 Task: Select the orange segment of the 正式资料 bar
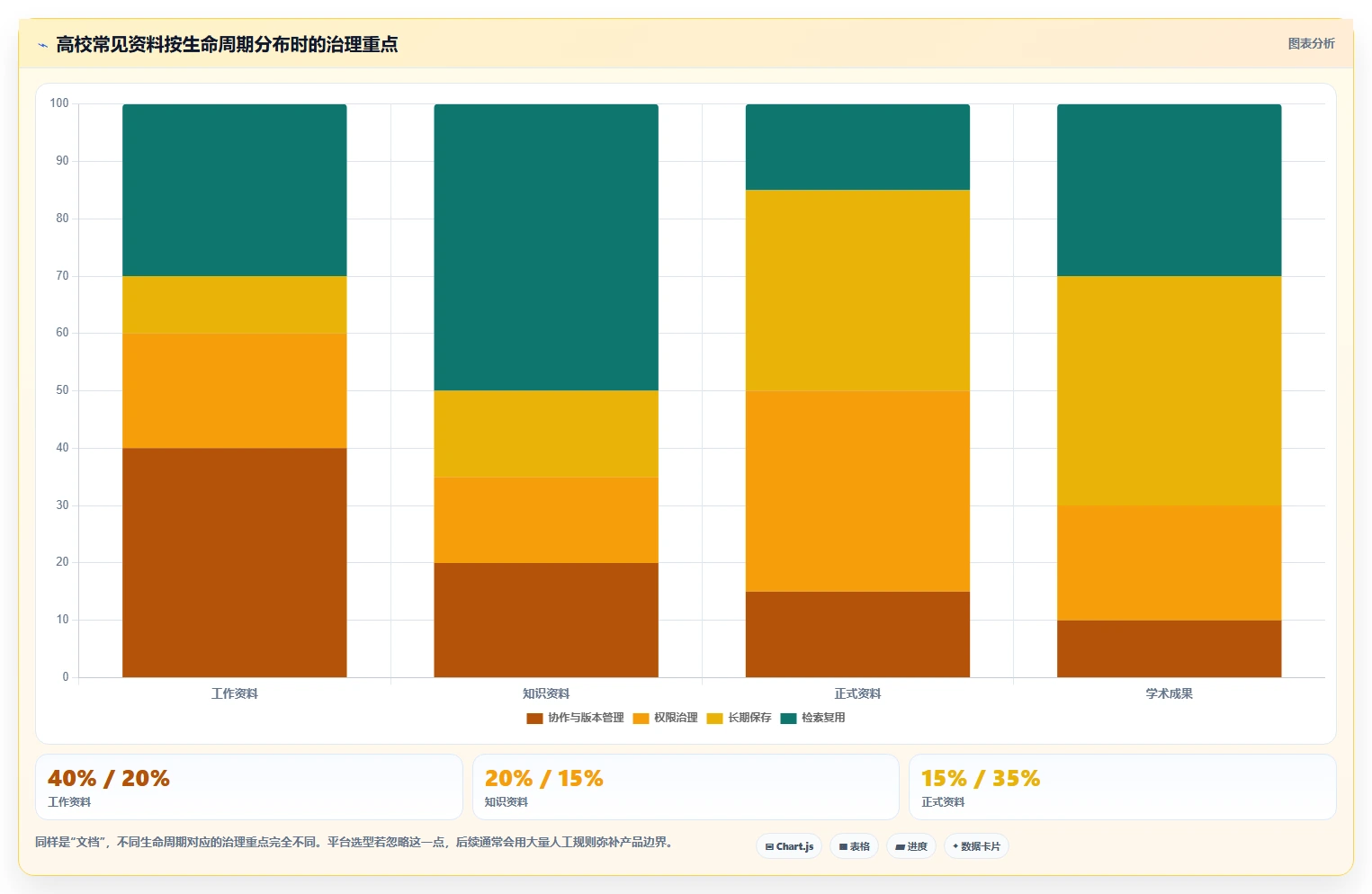(857, 491)
